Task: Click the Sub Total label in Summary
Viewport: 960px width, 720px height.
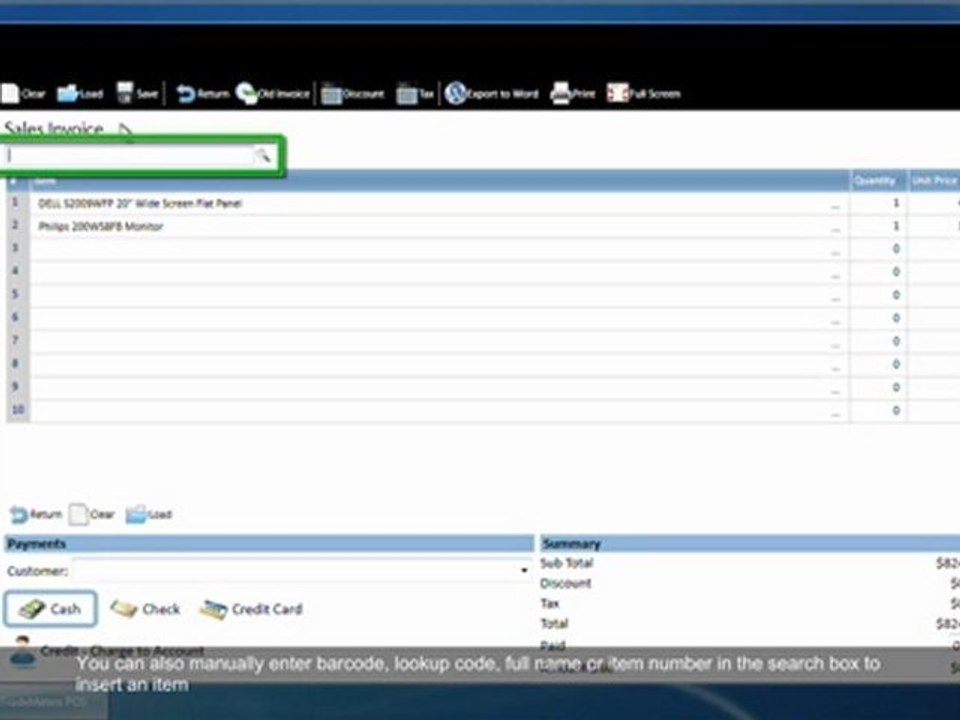Action: pyautogui.click(x=567, y=563)
